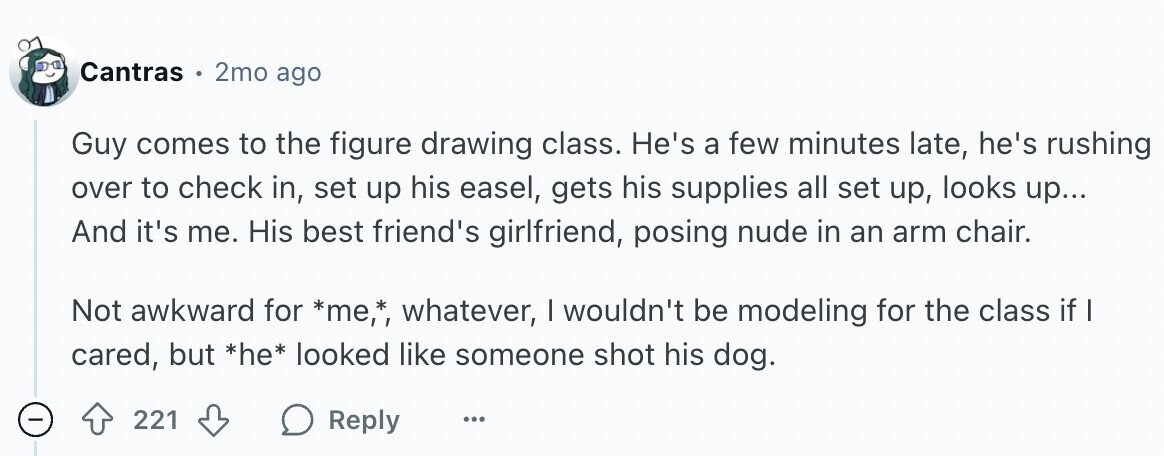Open Cantras user avatar image
Viewport: 1164px width, 456px height.
[43, 70]
